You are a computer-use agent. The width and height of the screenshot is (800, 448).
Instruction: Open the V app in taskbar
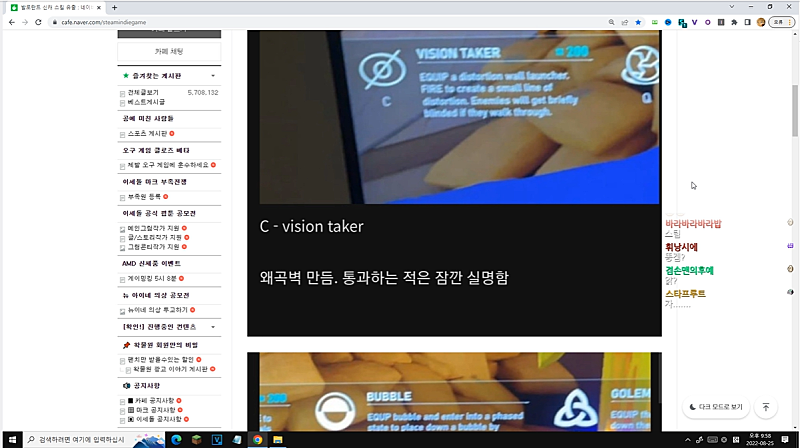(217, 439)
